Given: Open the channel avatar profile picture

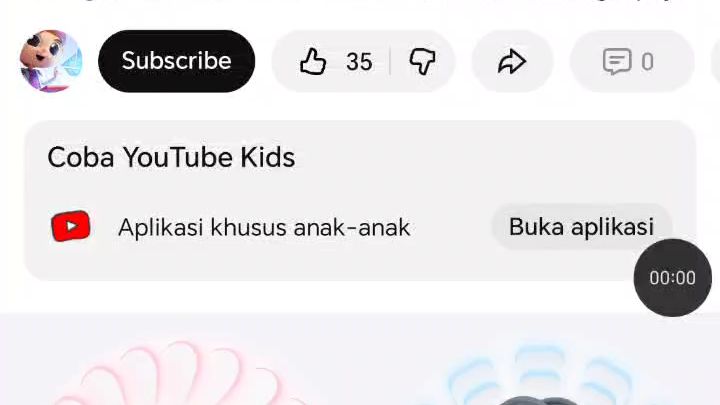Looking at the screenshot, I should point(51,61).
